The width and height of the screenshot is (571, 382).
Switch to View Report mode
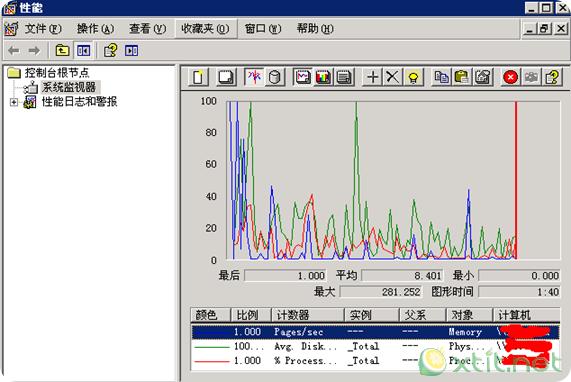[x=343, y=77]
